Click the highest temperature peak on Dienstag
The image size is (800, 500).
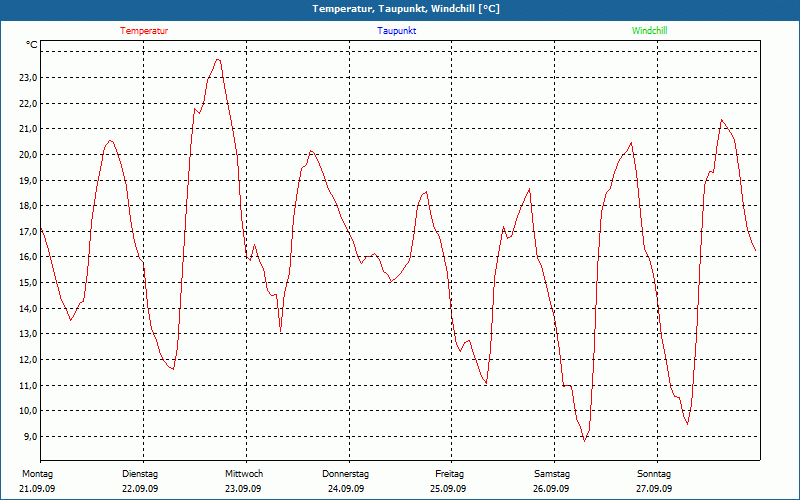click(218, 59)
